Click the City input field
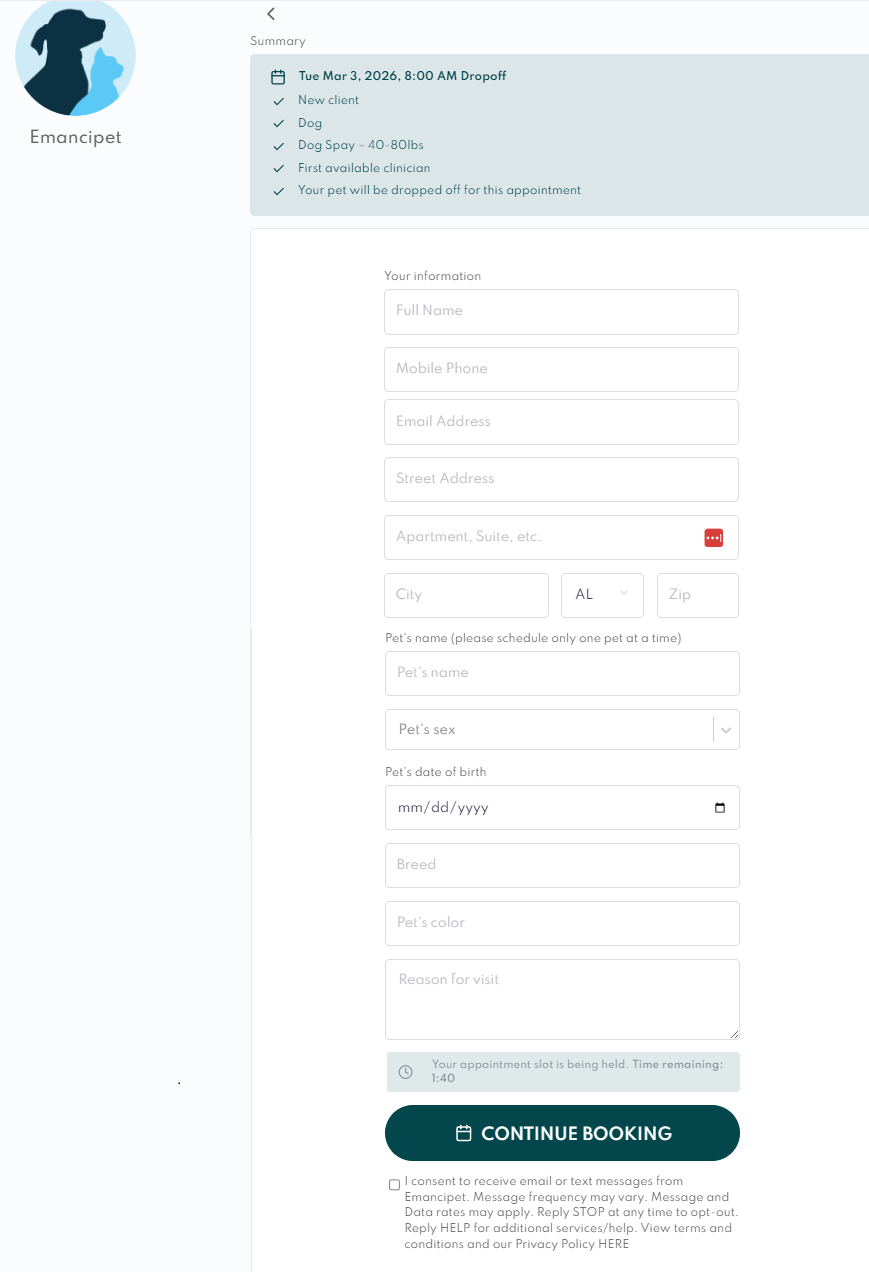The height and width of the screenshot is (1272, 869). (466, 595)
